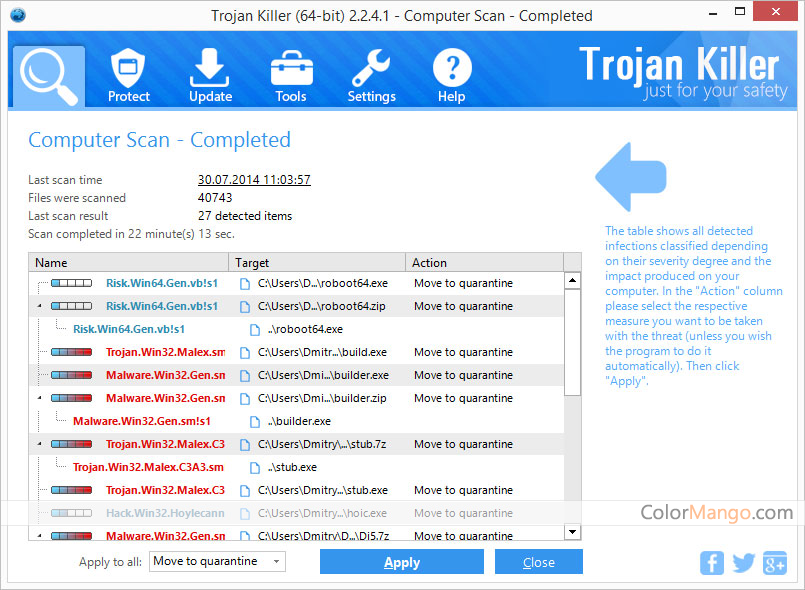Collapse the roboot64.zip threat tree node
This screenshot has height=590, width=805.
click(x=40, y=306)
